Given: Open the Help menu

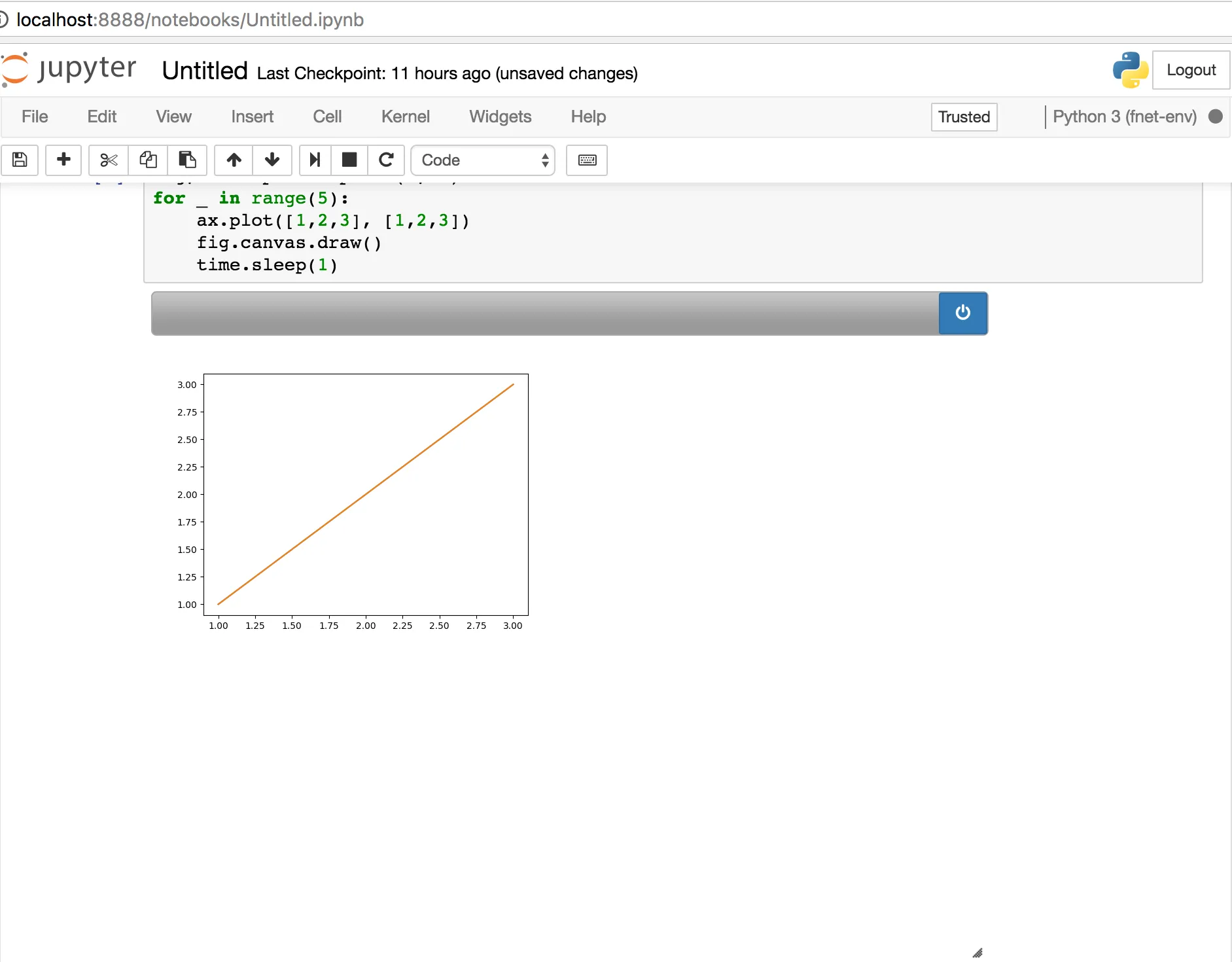Looking at the screenshot, I should [588, 116].
